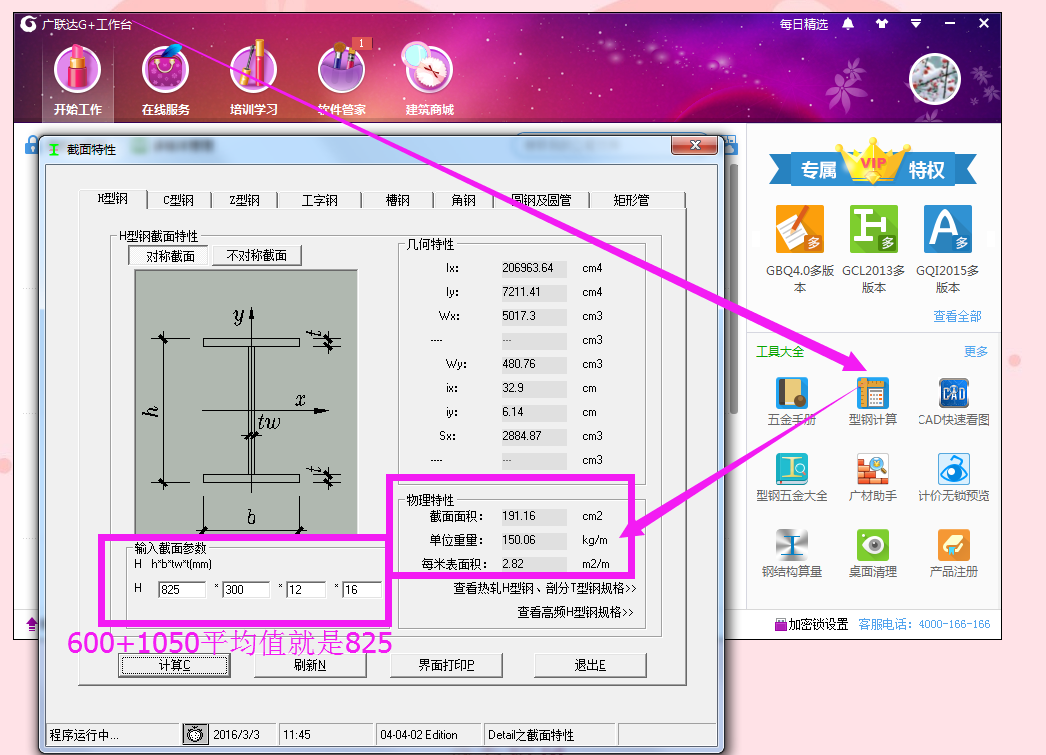The image size is (1046, 755).
Task: Switch to 圆钢及圆管 tab
Action: point(541,200)
